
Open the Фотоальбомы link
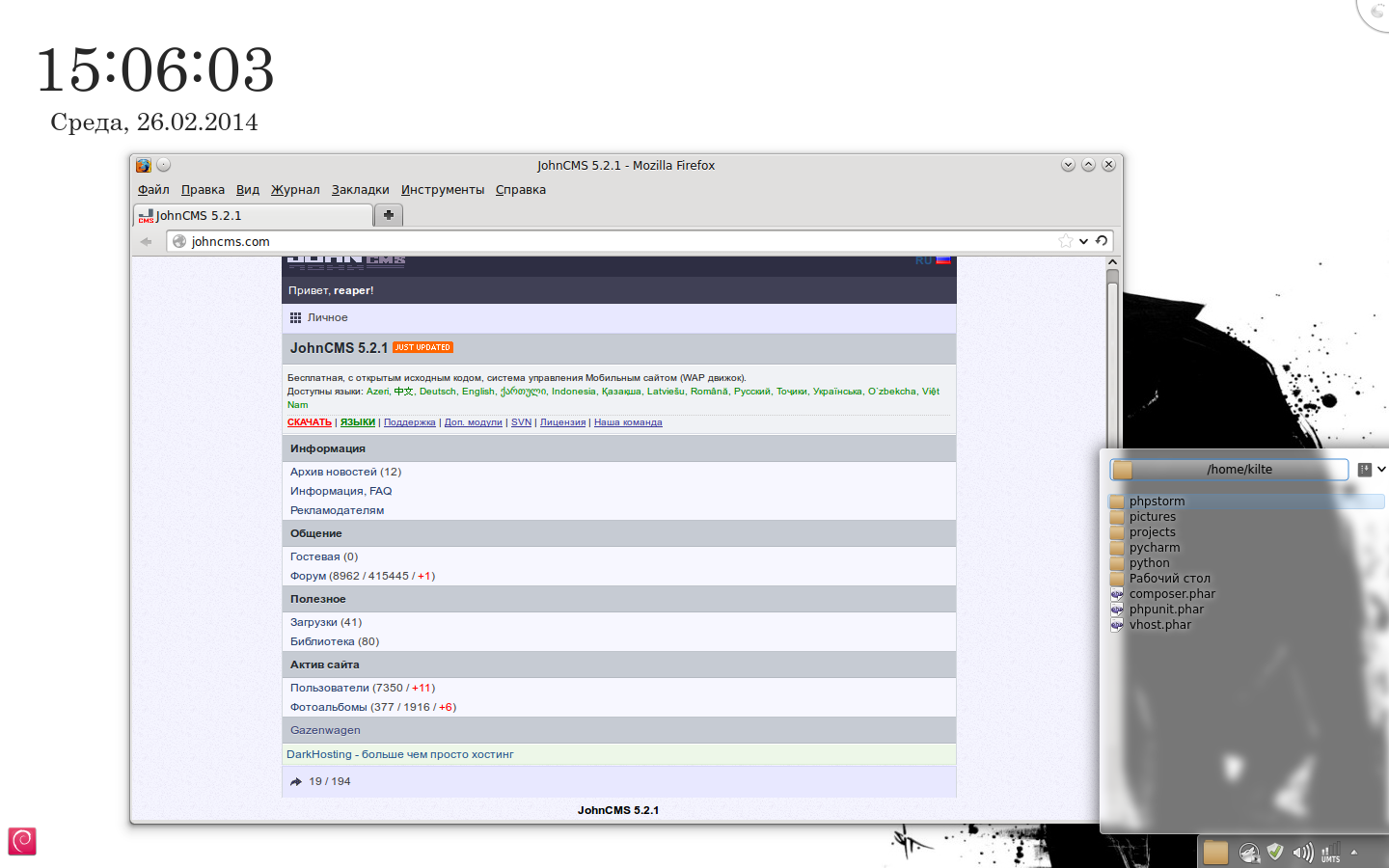pos(373,707)
